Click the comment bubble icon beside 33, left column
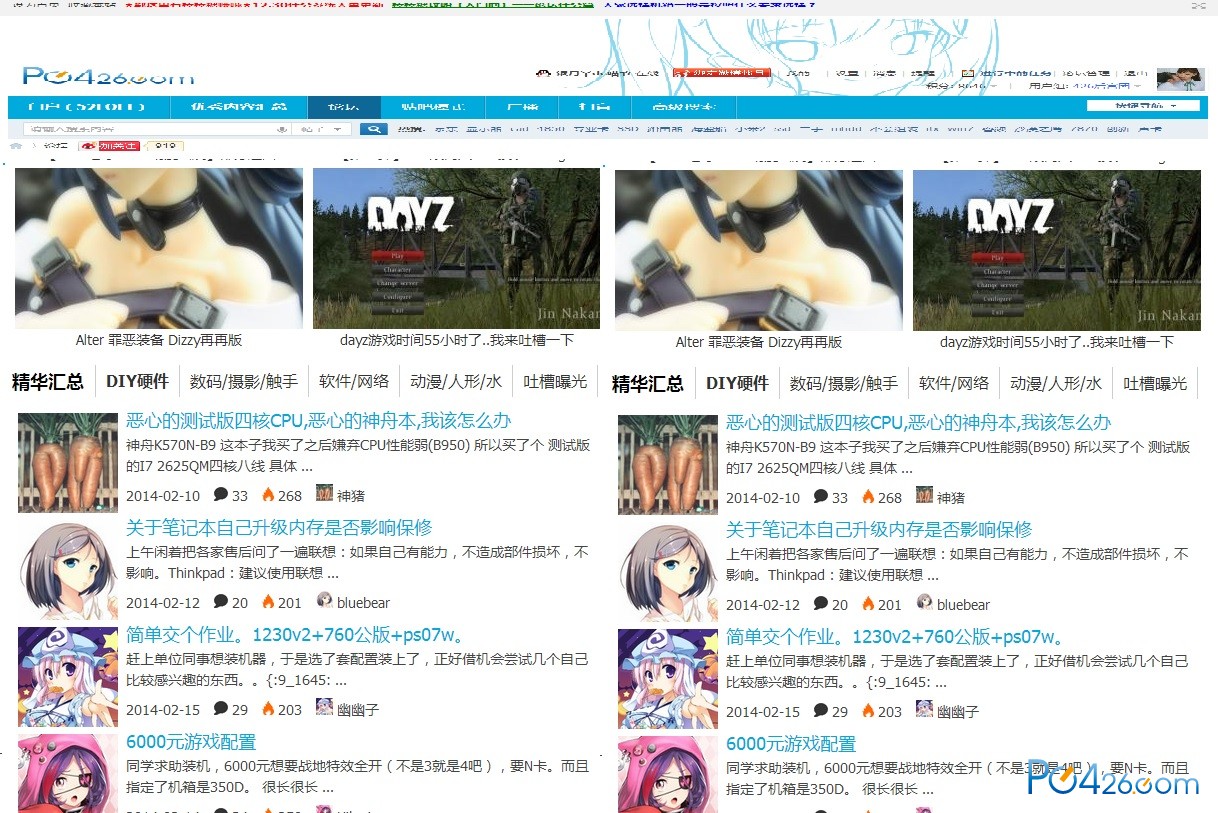Screen dimensions: 1218x813 221,494
